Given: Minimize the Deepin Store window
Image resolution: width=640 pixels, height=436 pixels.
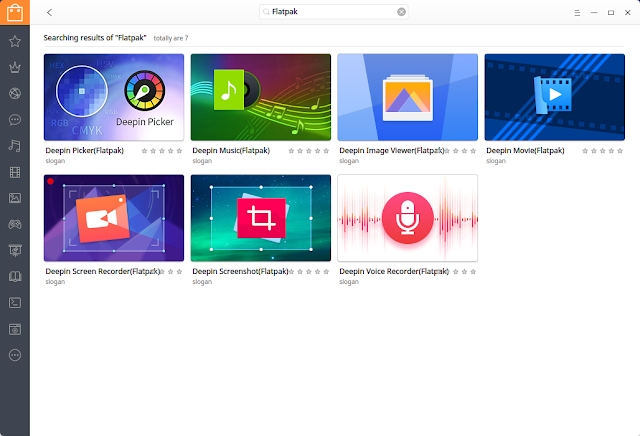Looking at the screenshot, I should point(594,13).
